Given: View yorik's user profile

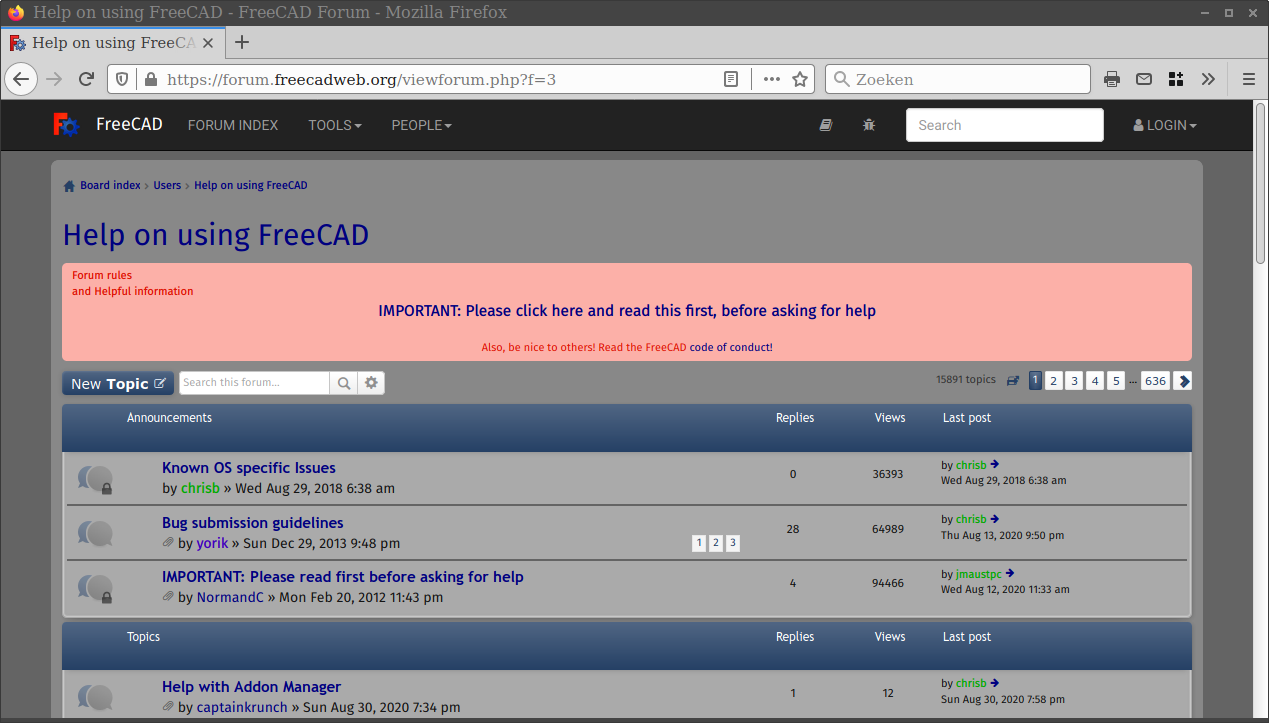Looking at the screenshot, I should tap(212, 543).
